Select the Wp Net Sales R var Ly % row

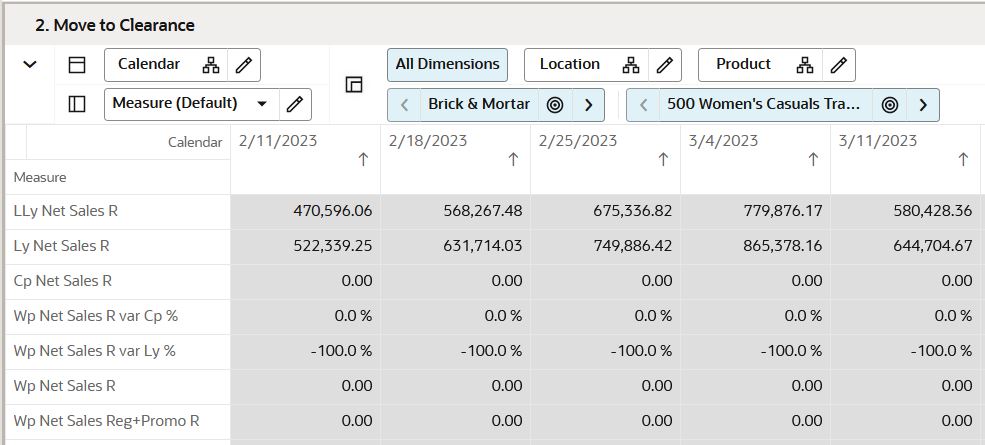tap(117, 351)
